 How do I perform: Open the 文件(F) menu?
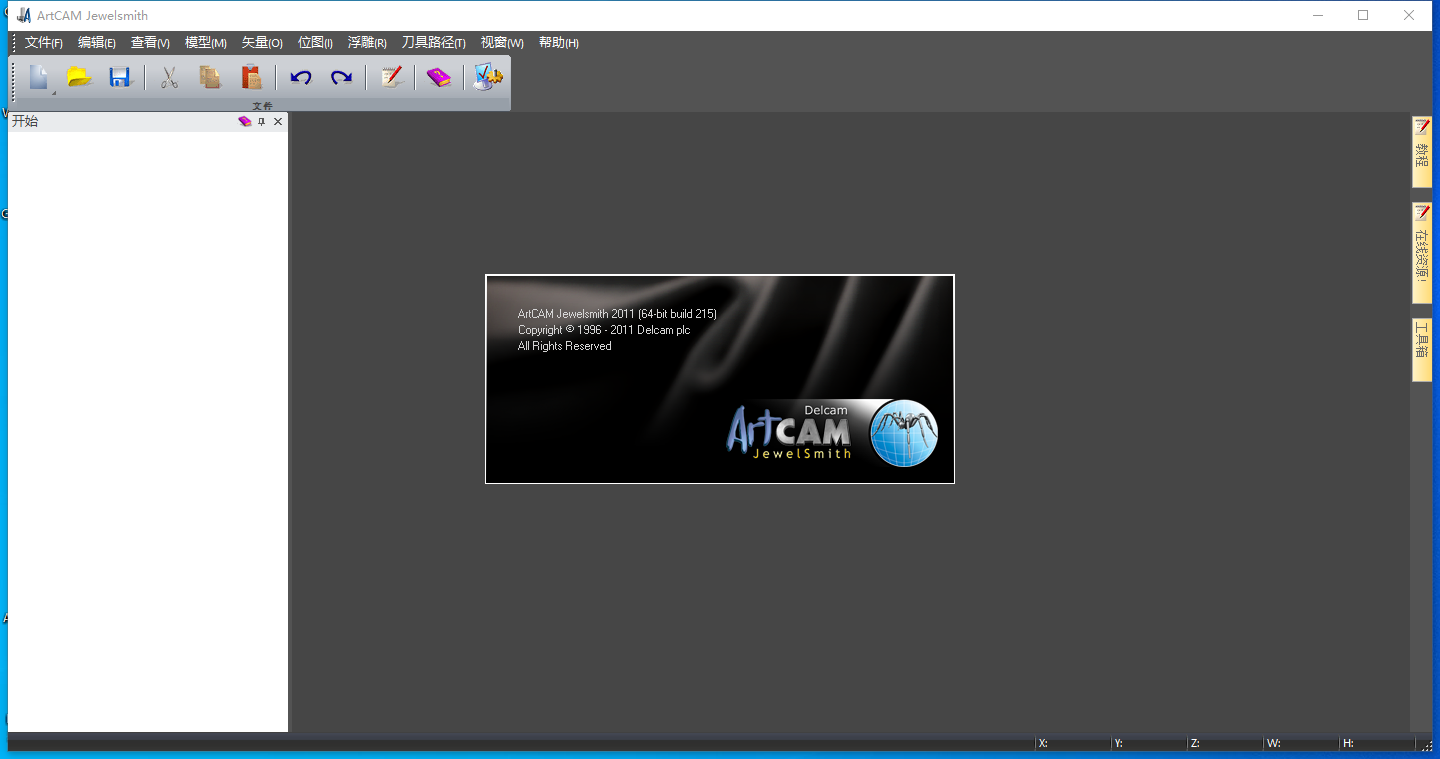(x=44, y=43)
